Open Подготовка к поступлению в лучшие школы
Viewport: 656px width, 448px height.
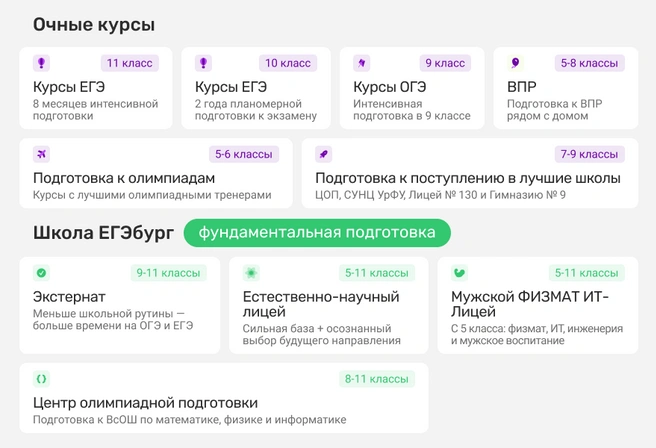pyautogui.click(x=468, y=178)
